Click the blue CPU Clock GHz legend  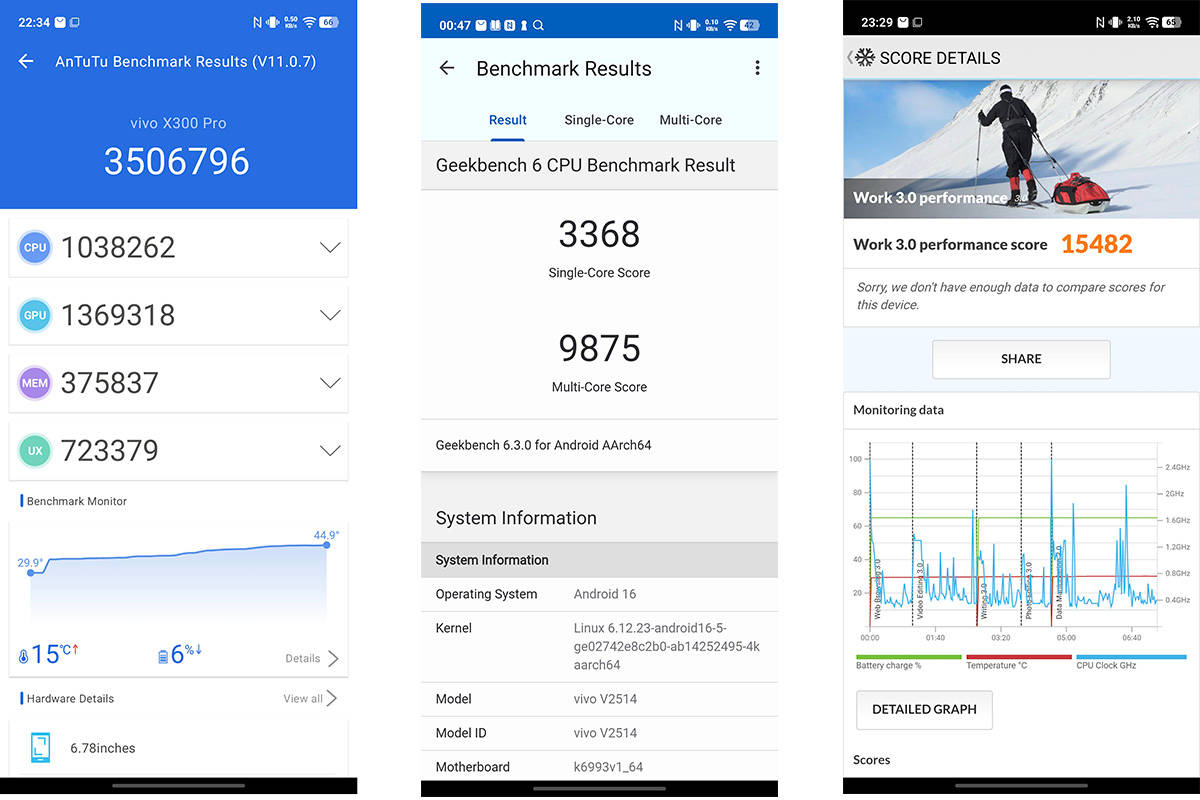tap(1131, 661)
